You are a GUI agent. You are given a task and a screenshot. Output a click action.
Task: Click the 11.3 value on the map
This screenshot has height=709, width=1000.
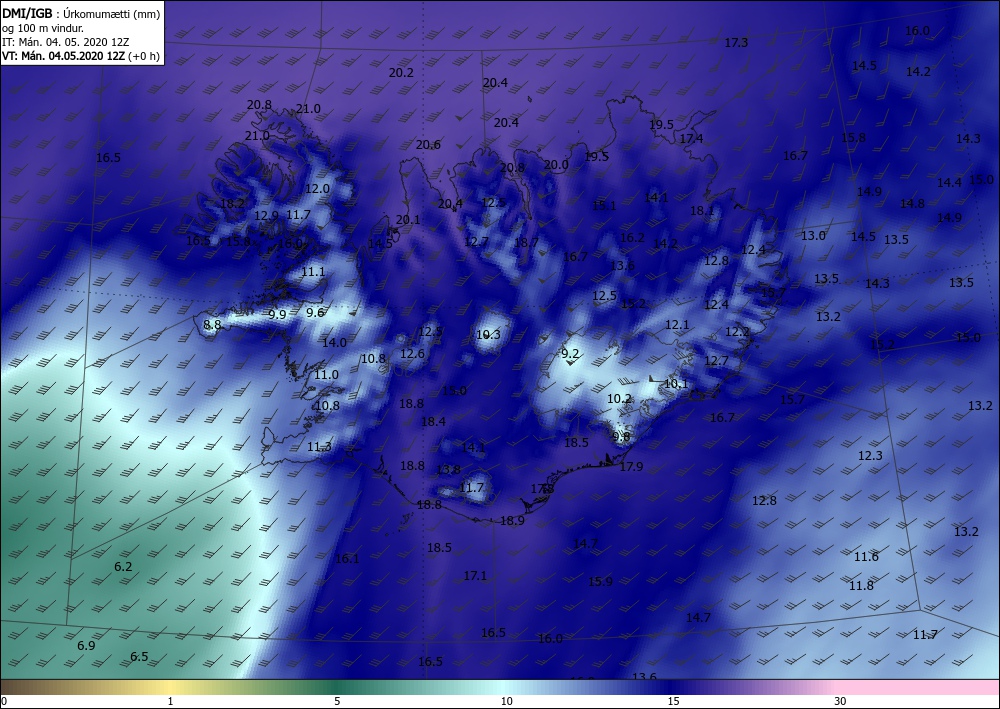coord(320,447)
